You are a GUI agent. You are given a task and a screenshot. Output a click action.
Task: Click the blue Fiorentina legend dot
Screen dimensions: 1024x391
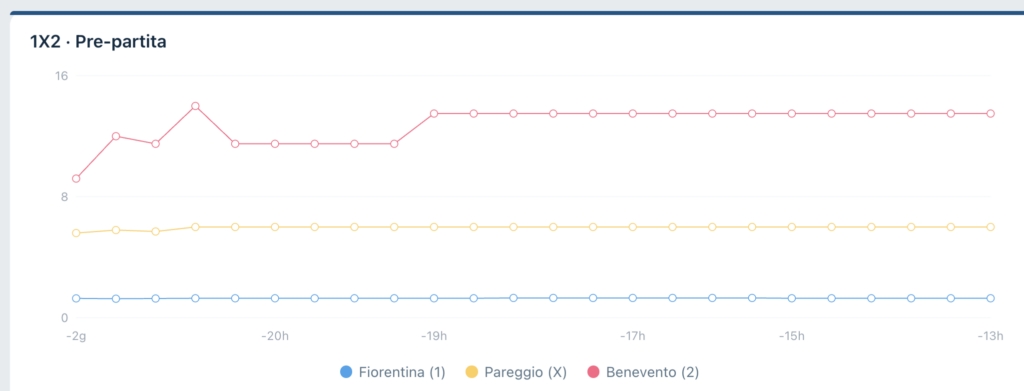tap(346, 373)
